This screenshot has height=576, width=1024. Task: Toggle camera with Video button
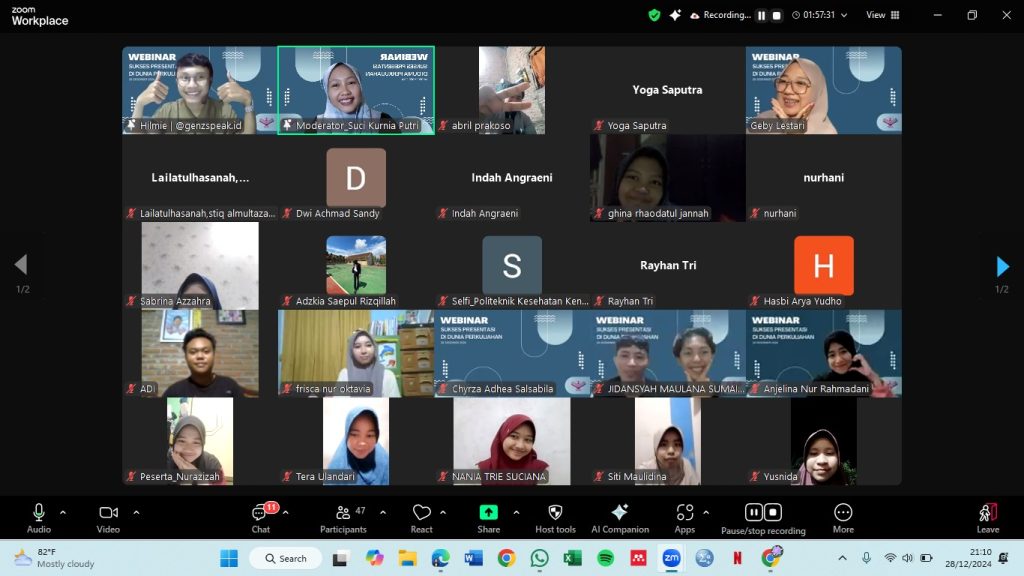click(x=108, y=517)
